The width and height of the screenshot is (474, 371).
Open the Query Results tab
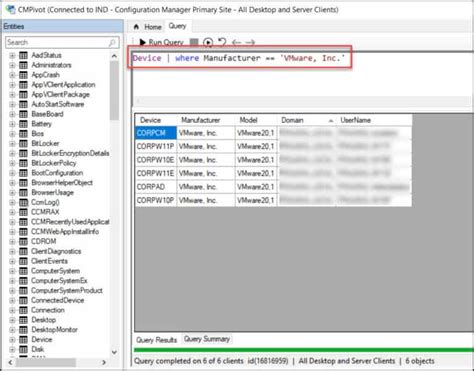coord(156,340)
